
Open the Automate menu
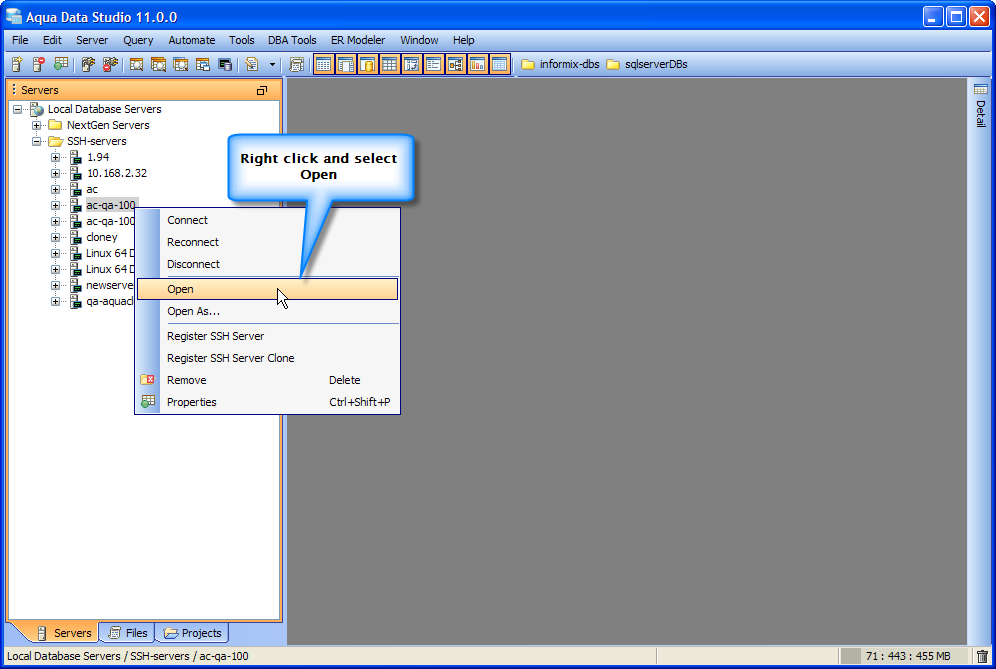pyautogui.click(x=192, y=40)
